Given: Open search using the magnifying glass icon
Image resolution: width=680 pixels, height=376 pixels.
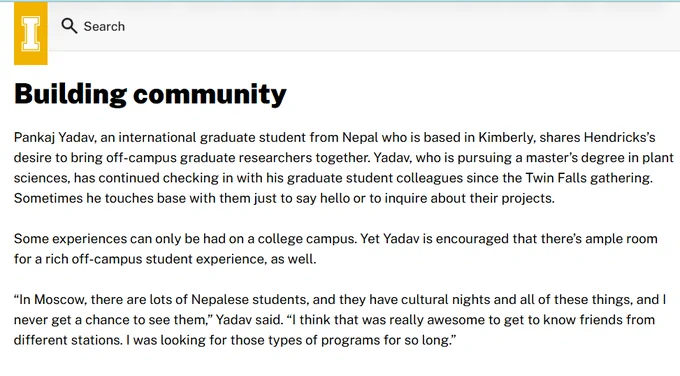Looking at the screenshot, I should (x=69, y=26).
